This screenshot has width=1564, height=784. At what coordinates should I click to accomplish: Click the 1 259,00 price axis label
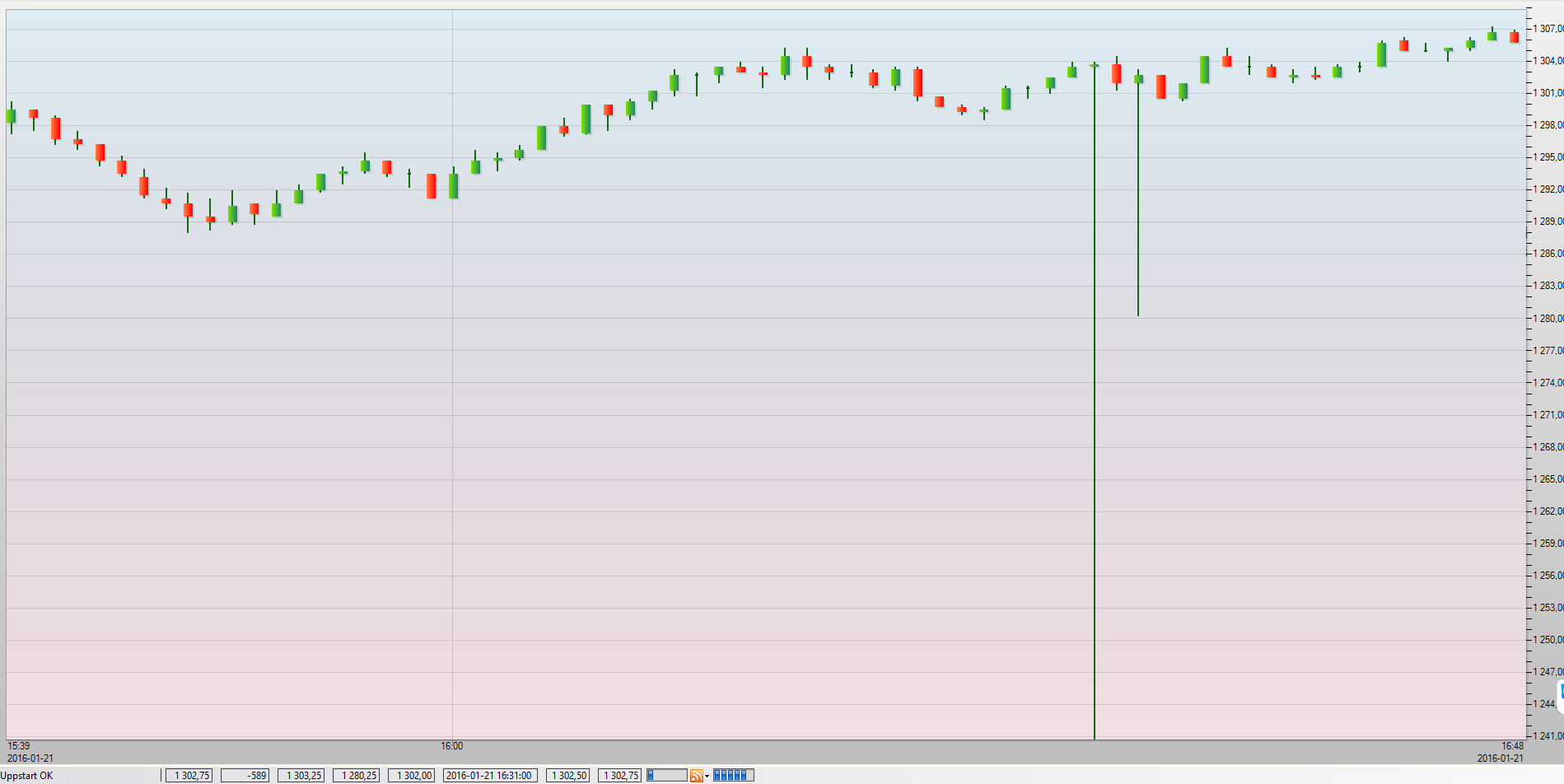(1548, 544)
